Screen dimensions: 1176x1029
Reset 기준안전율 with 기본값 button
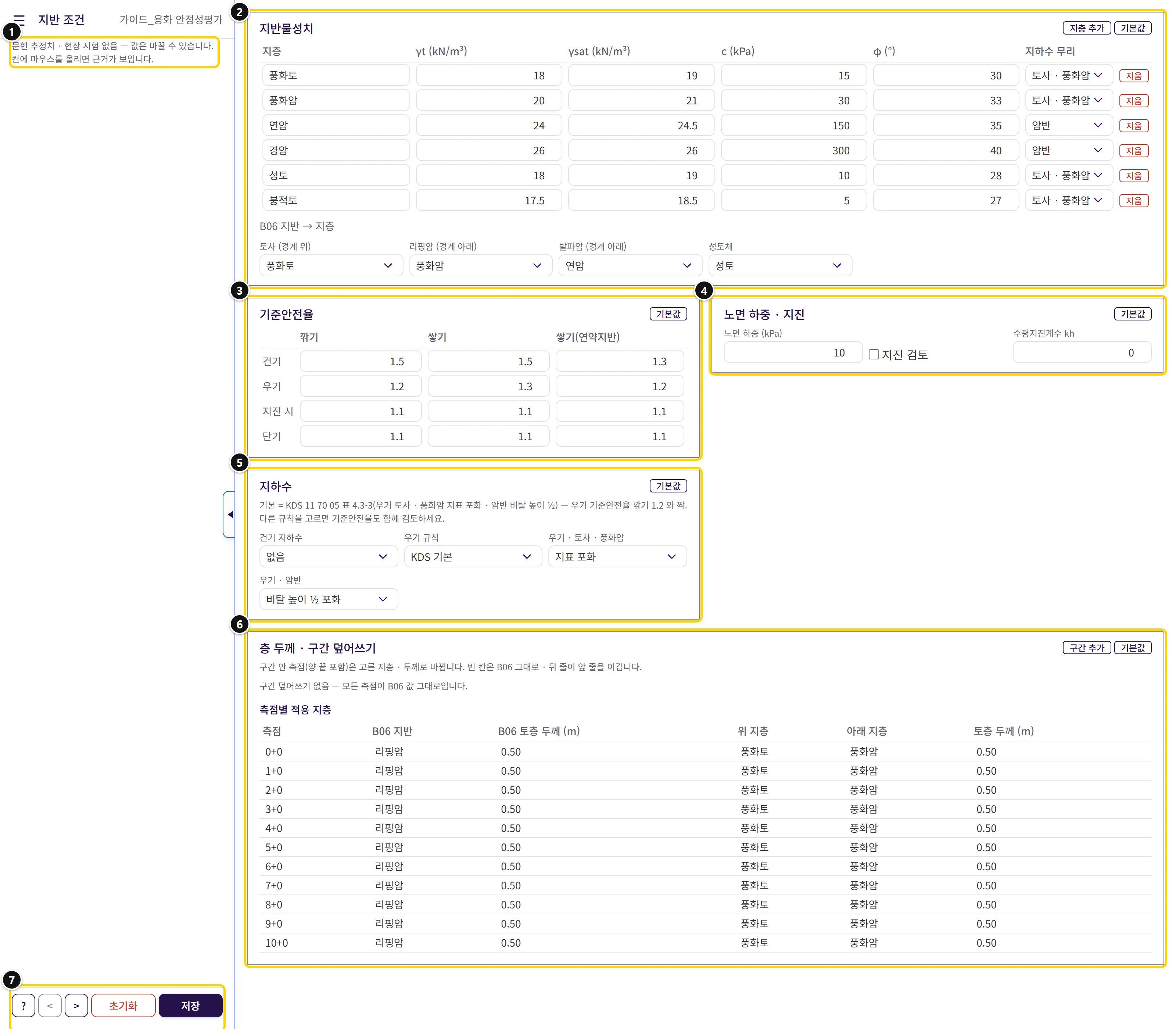click(668, 314)
